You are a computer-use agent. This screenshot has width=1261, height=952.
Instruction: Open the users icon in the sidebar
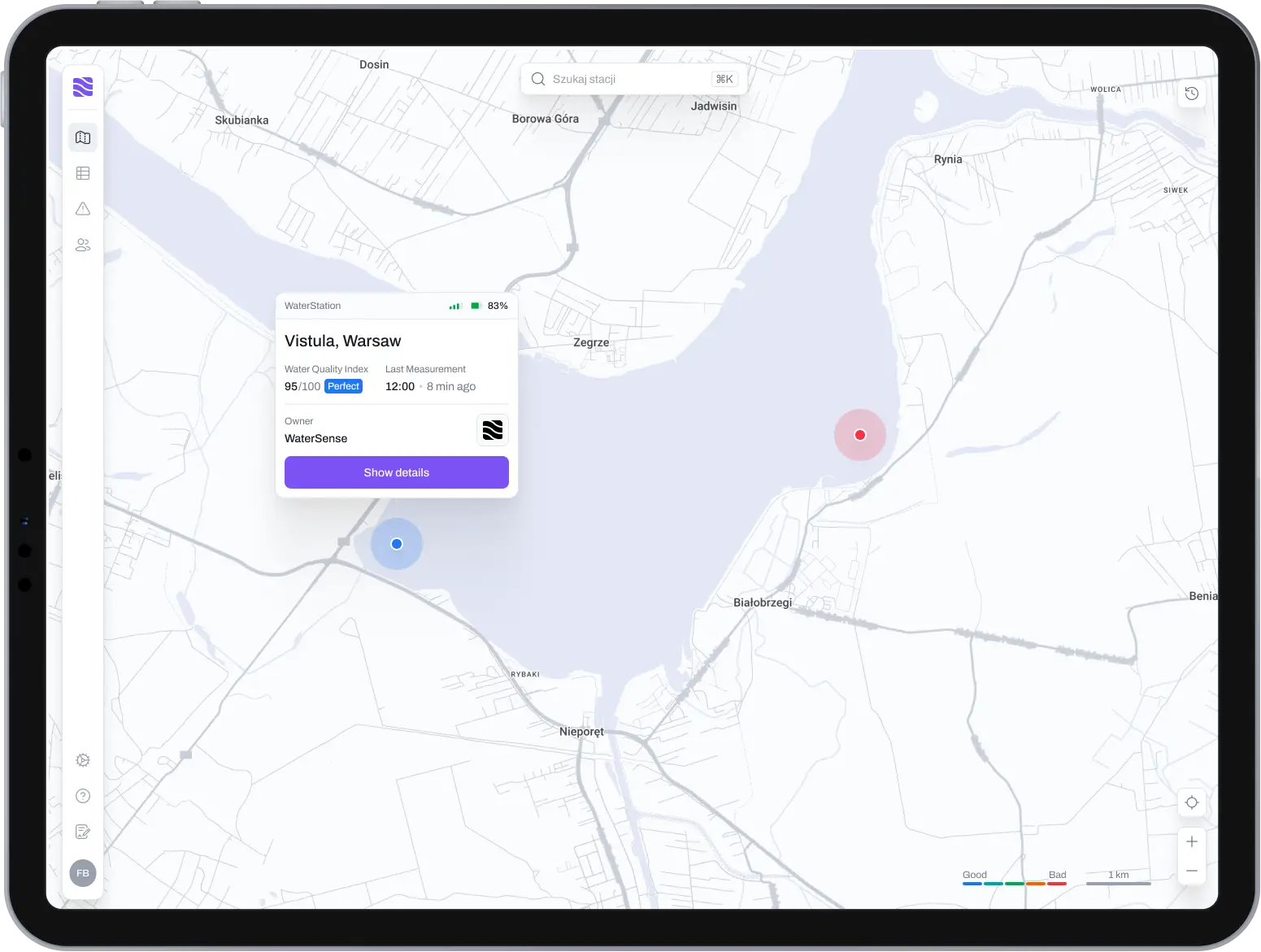pos(83,245)
